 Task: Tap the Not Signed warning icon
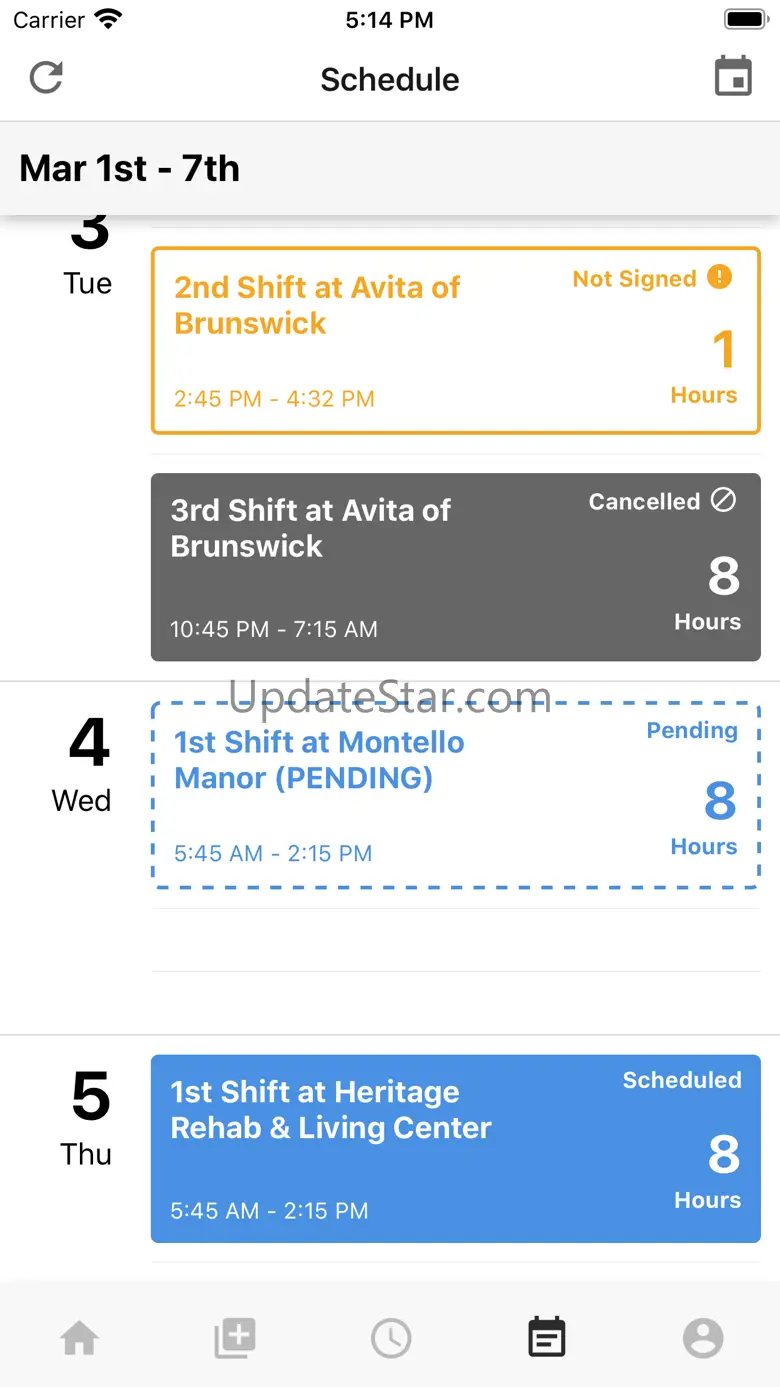[719, 277]
